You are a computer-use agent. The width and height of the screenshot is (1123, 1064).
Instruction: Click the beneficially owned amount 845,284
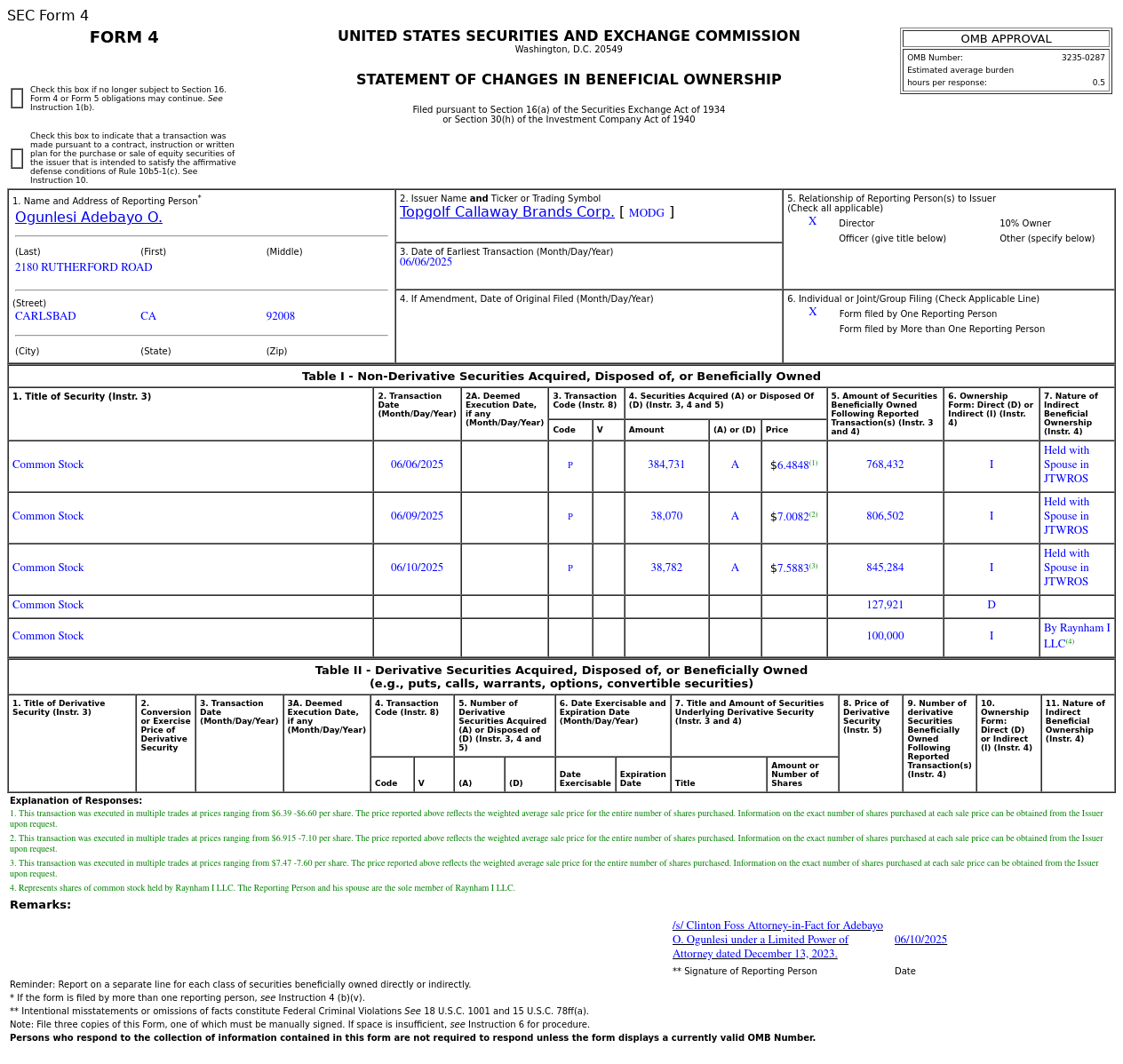pyautogui.click(x=885, y=568)
